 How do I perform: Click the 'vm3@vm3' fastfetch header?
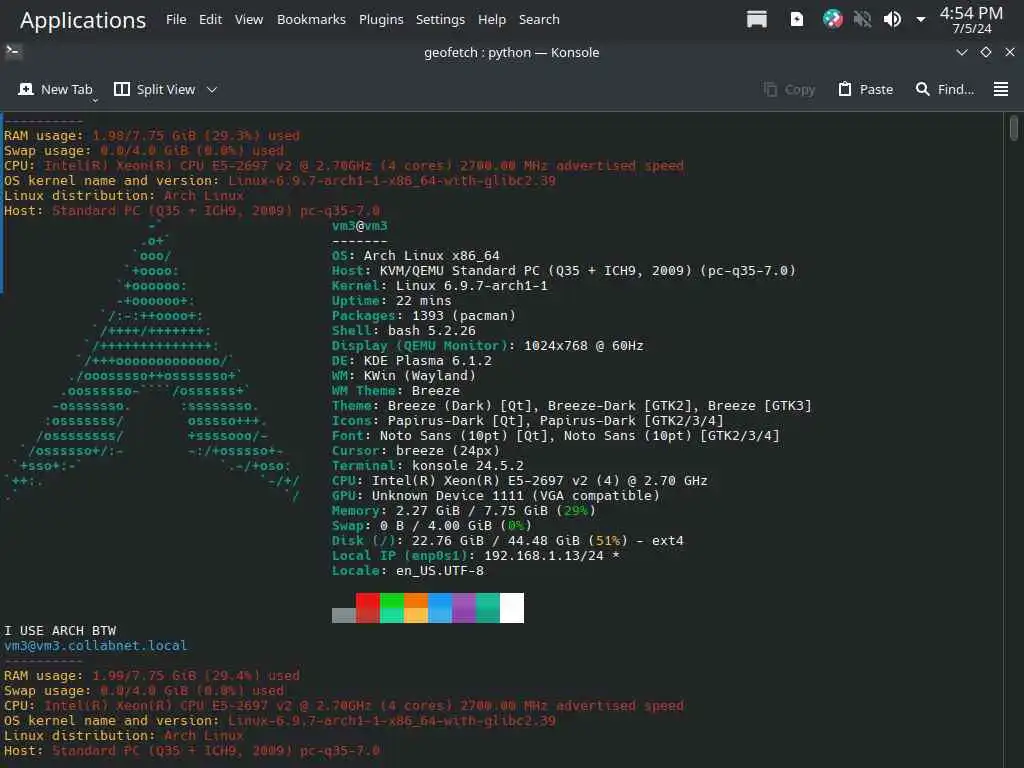point(360,226)
